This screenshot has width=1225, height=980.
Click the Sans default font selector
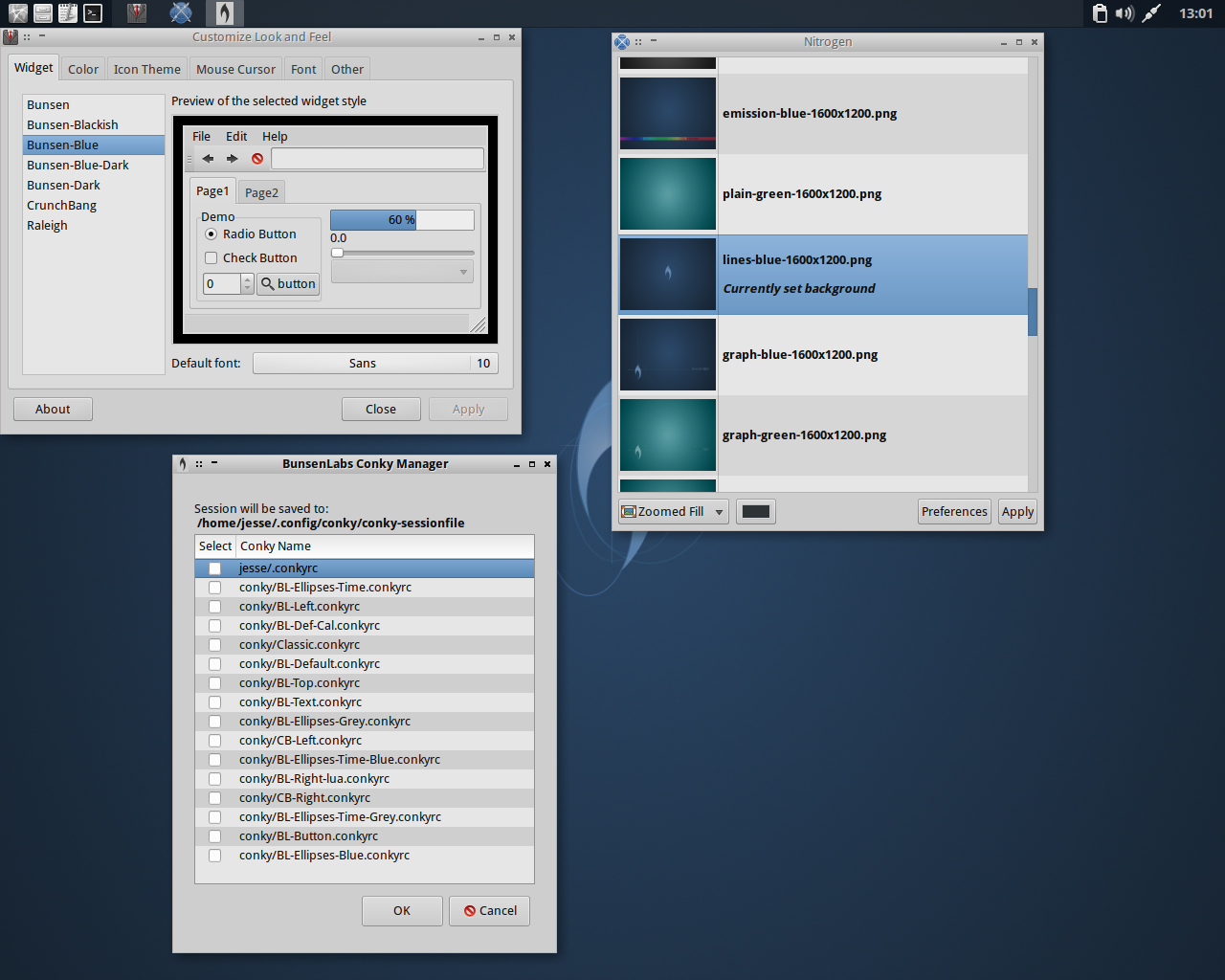pos(375,364)
